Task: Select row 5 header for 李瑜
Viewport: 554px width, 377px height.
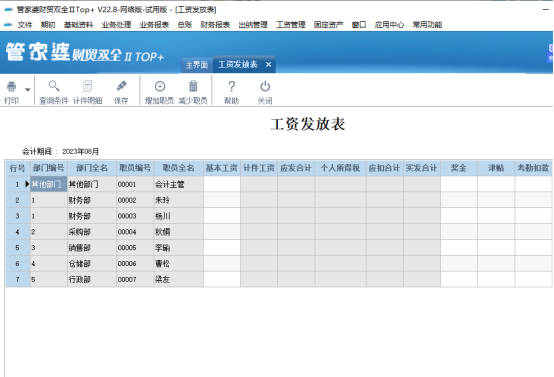Action: click(x=18, y=248)
